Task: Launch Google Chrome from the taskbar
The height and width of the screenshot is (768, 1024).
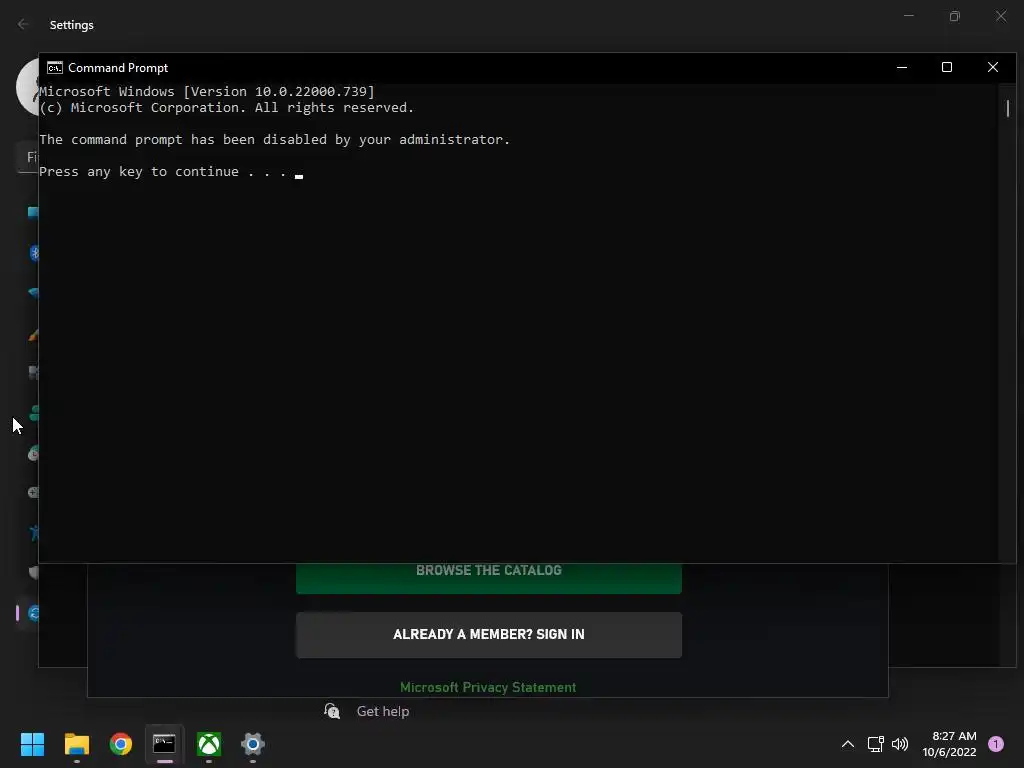Action: pyautogui.click(x=121, y=744)
